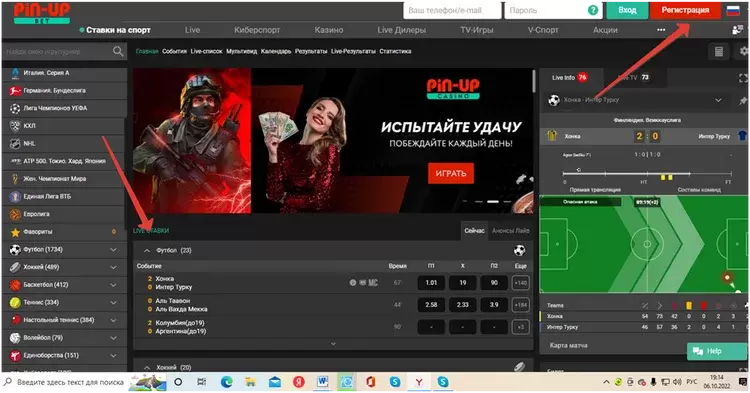Click the volume icon in system tray
750x393 pixels.
677,382
